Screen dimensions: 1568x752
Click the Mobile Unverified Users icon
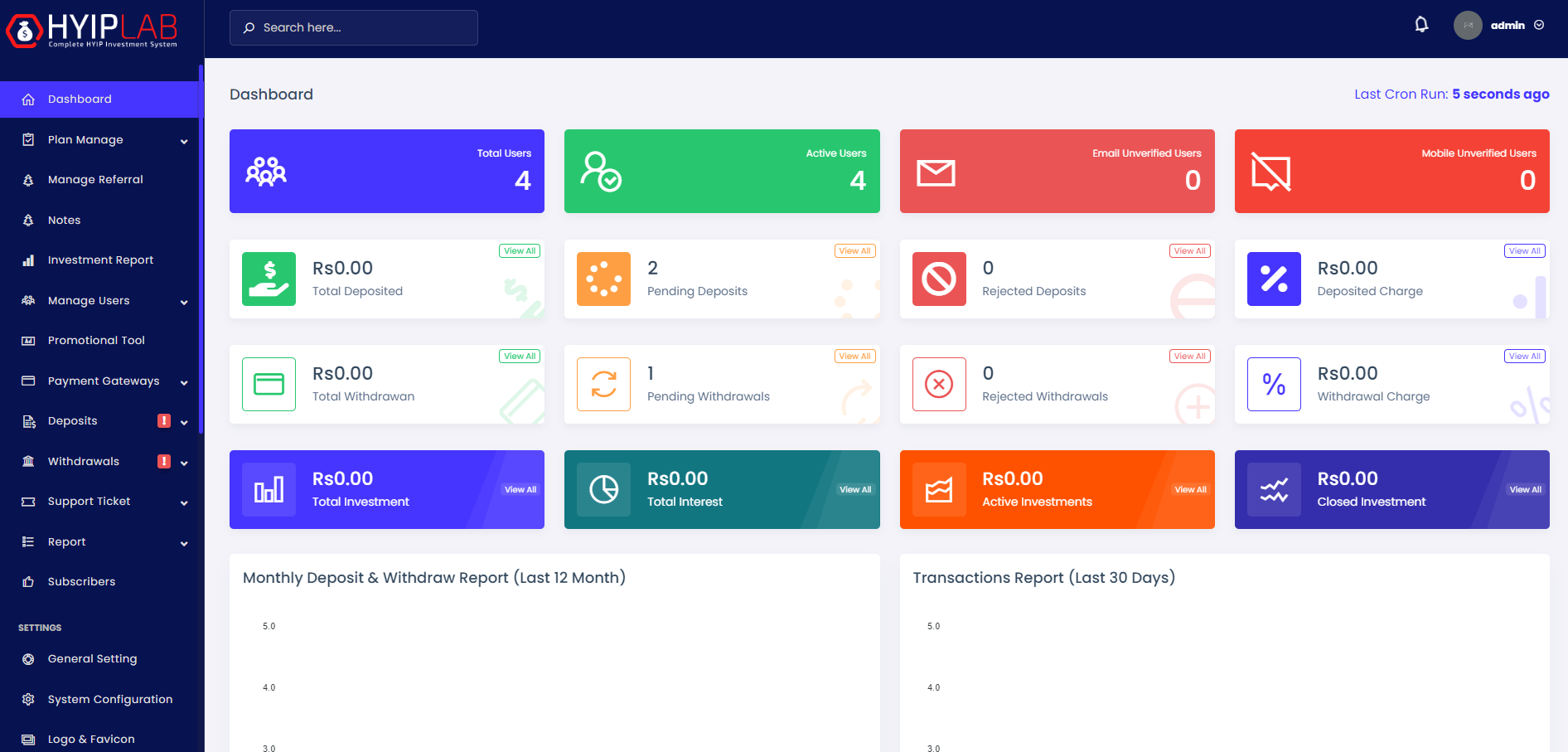pos(1270,172)
